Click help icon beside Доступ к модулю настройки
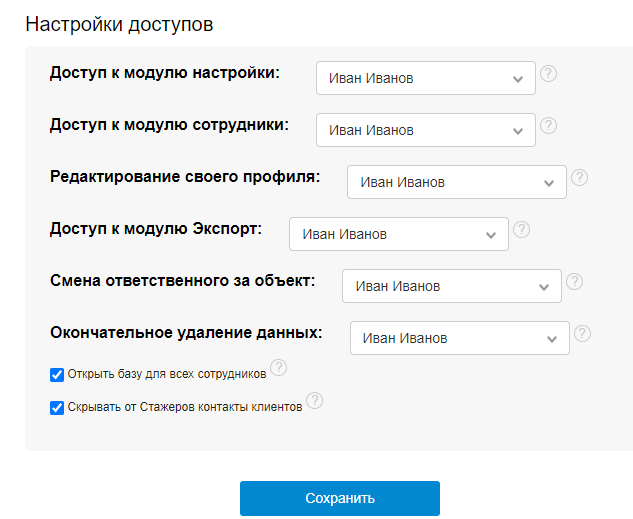This screenshot has height=519, width=633. [548, 74]
